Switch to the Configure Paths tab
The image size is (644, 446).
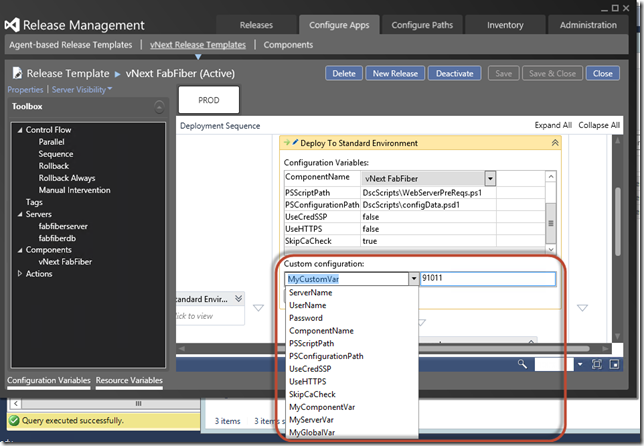click(424, 25)
